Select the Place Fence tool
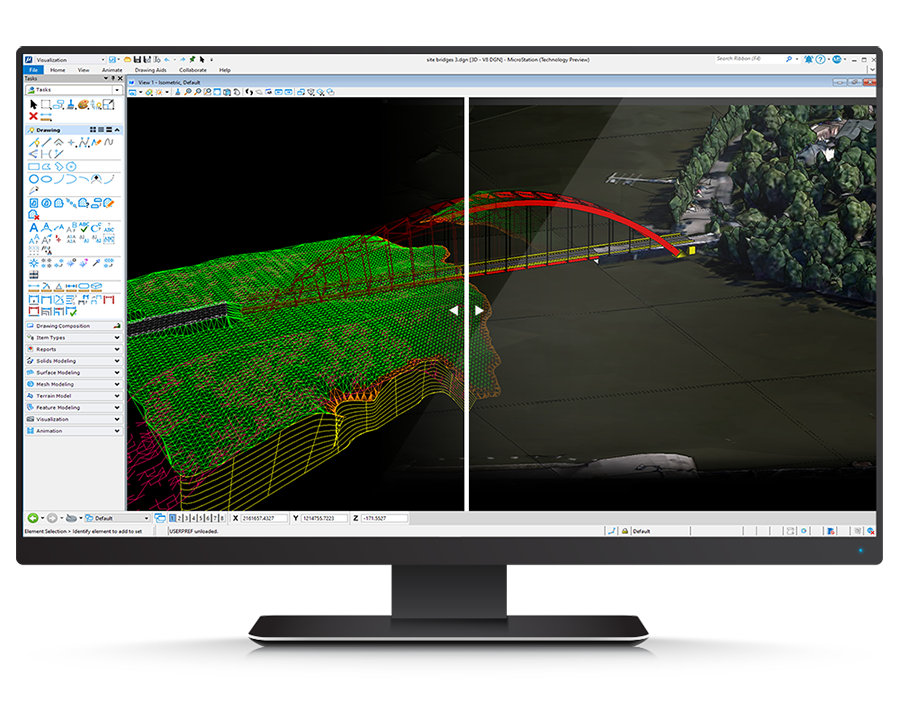Screen dimensions: 900x710 coord(46,104)
